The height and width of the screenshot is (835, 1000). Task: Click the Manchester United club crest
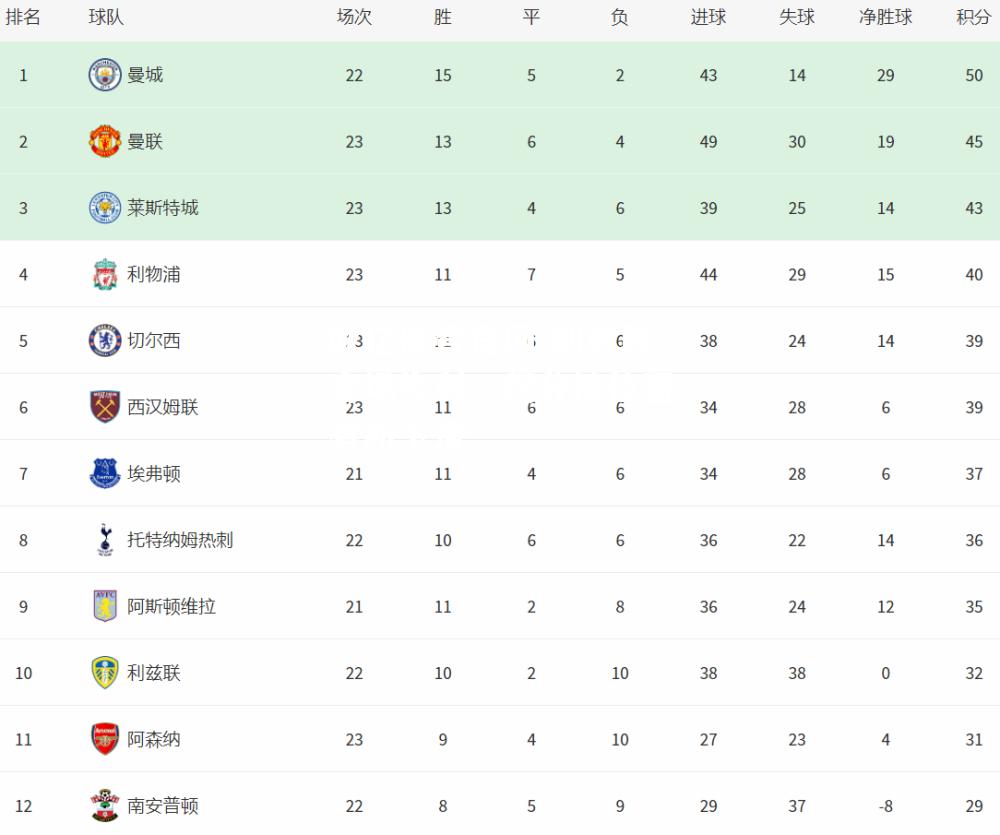[105, 141]
